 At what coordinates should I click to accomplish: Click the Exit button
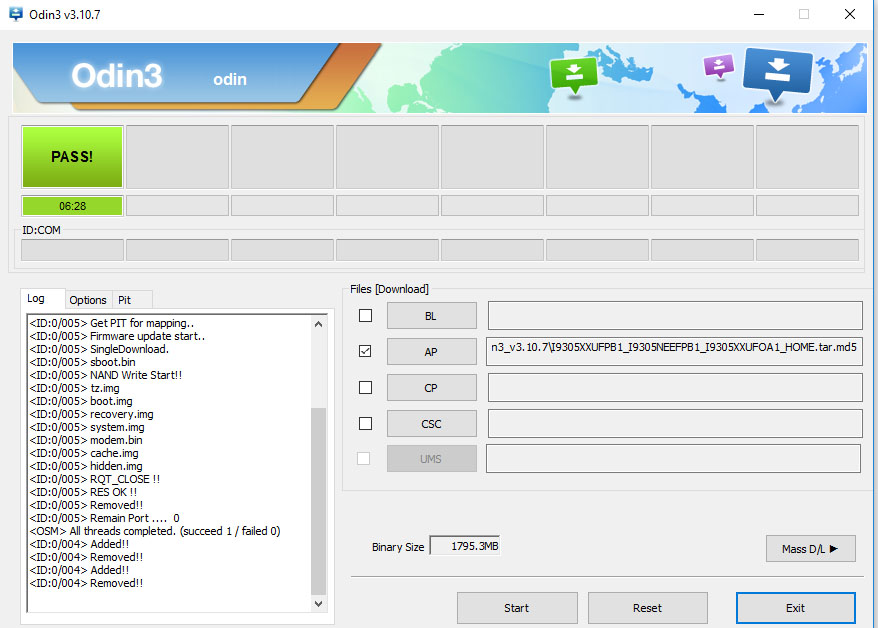796,608
